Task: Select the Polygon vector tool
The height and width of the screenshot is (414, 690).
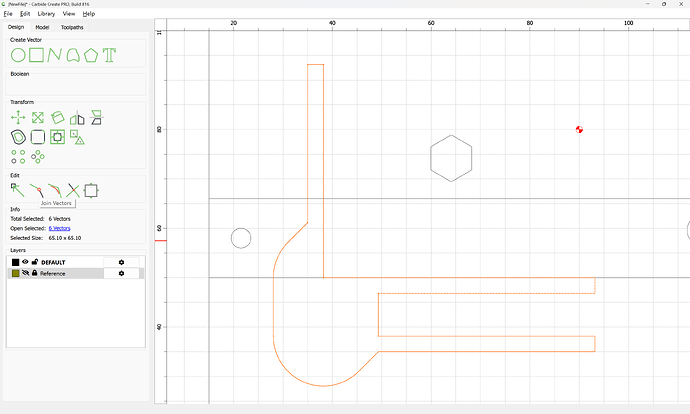Action: 91,55
